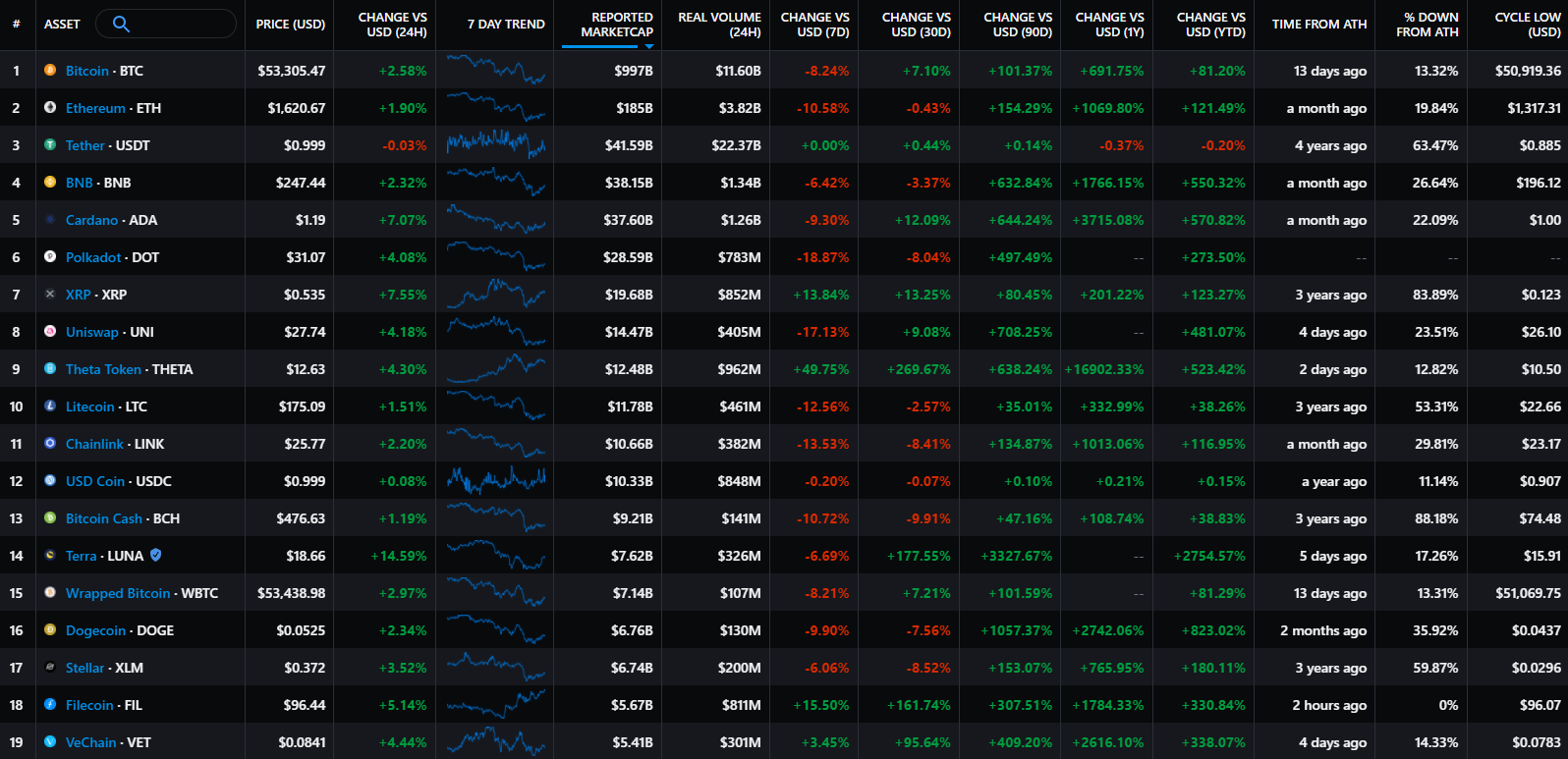
Task: Sort by Price (USD) column header
Action: (x=290, y=25)
